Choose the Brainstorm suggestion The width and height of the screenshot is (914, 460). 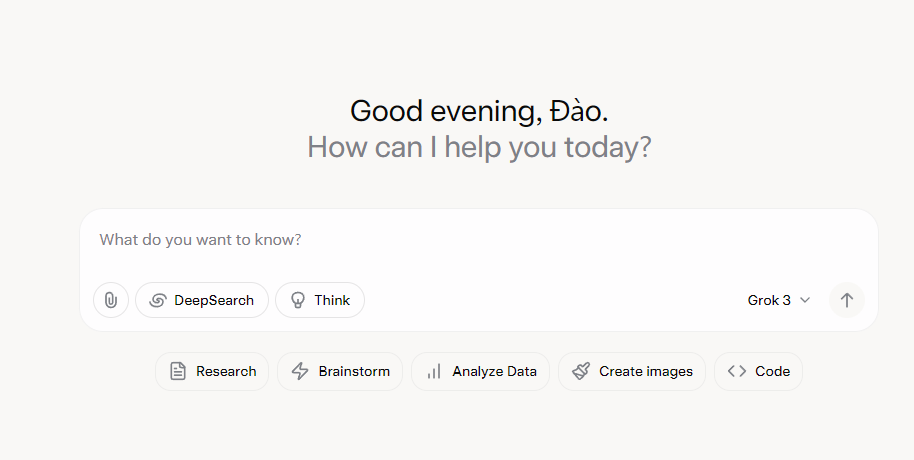tap(340, 371)
